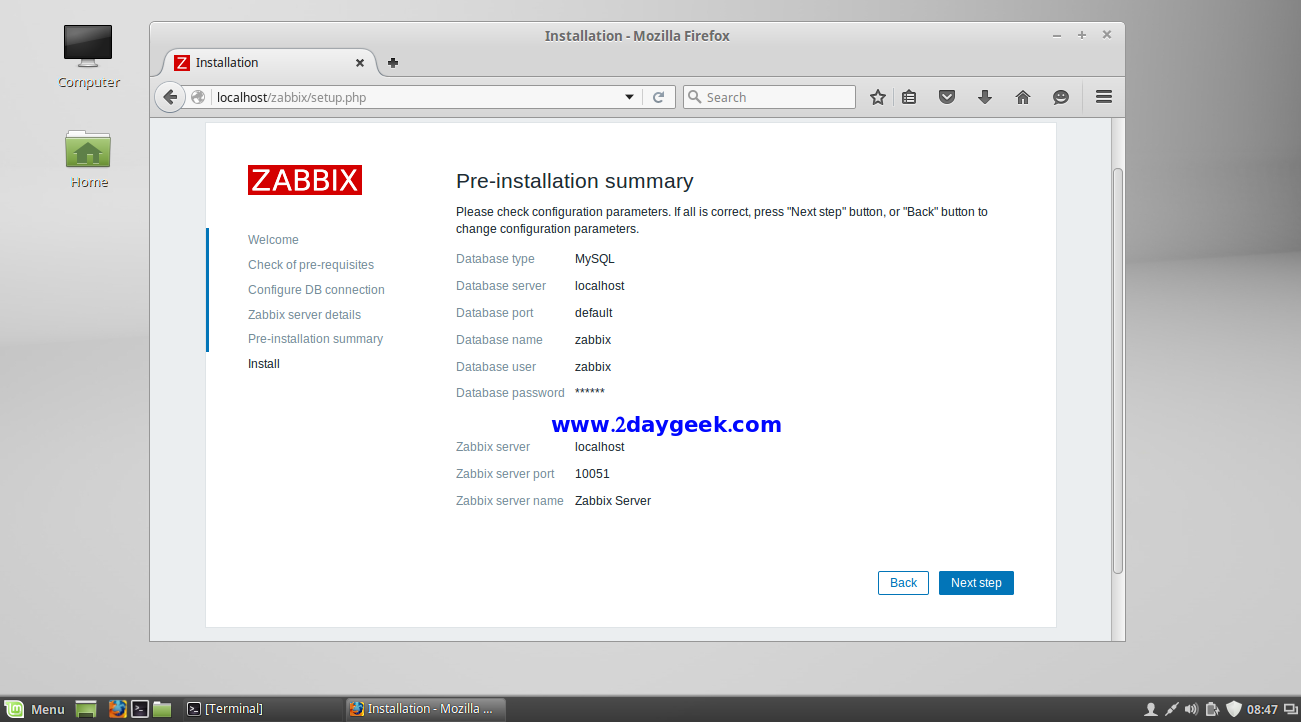Click the Back button
This screenshot has height=722, width=1301.
(903, 583)
